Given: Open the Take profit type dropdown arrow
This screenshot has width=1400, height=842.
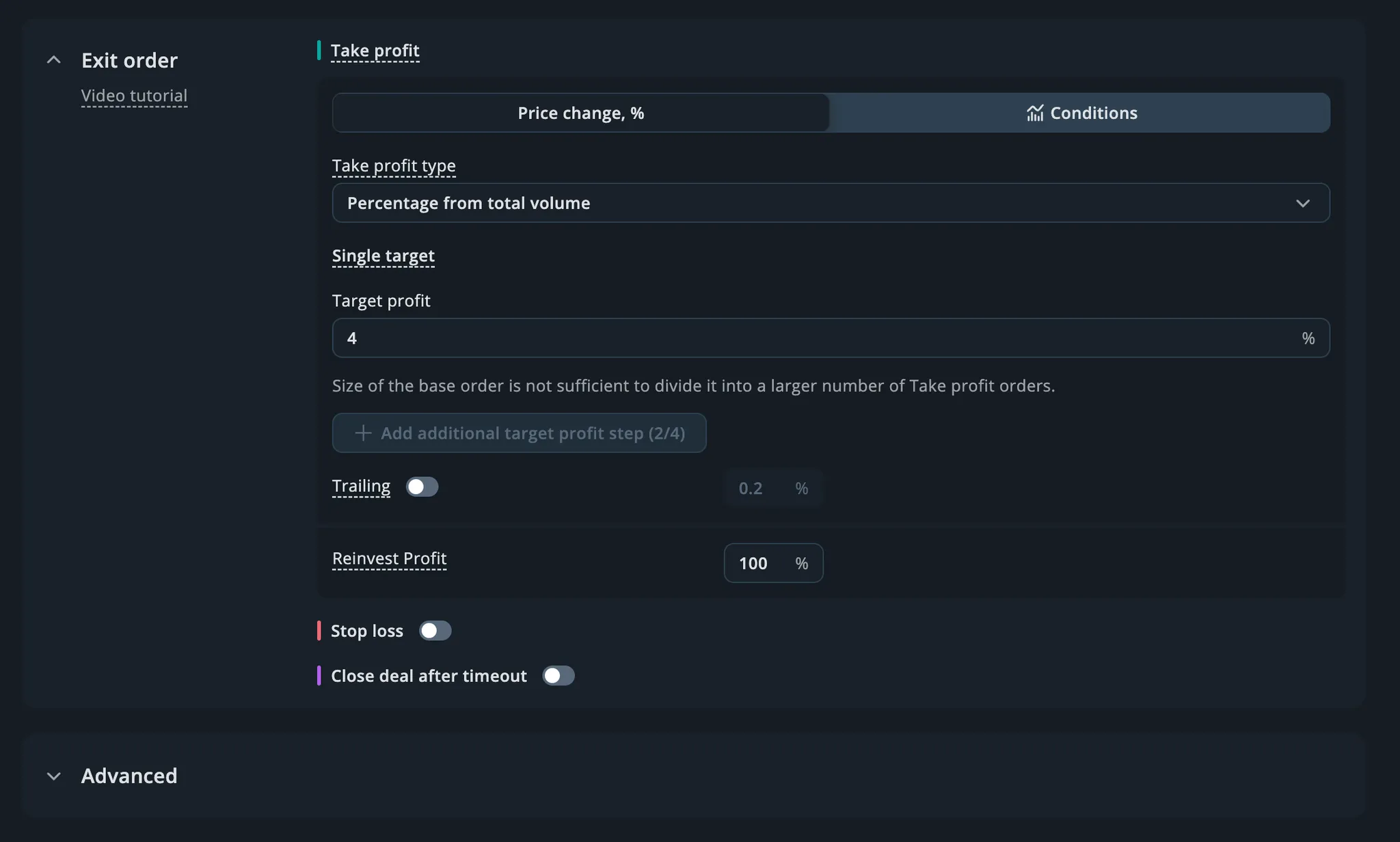Looking at the screenshot, I should point(1302,203).
